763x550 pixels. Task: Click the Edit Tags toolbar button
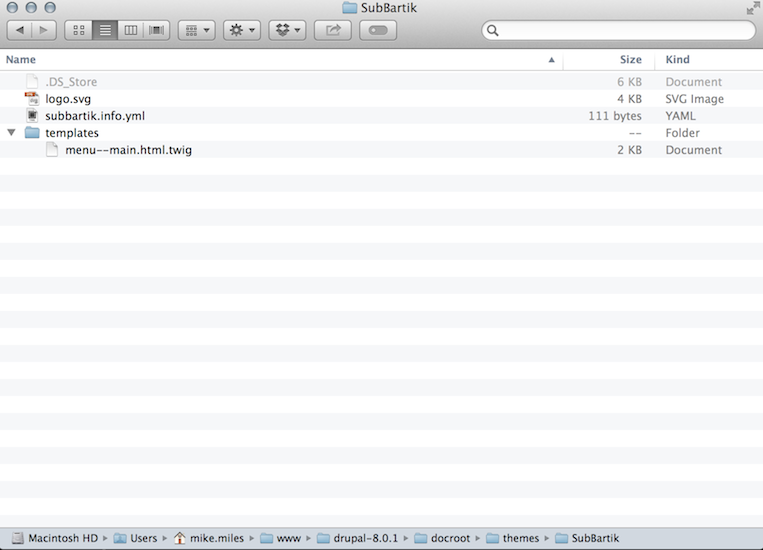coord(378,31)
